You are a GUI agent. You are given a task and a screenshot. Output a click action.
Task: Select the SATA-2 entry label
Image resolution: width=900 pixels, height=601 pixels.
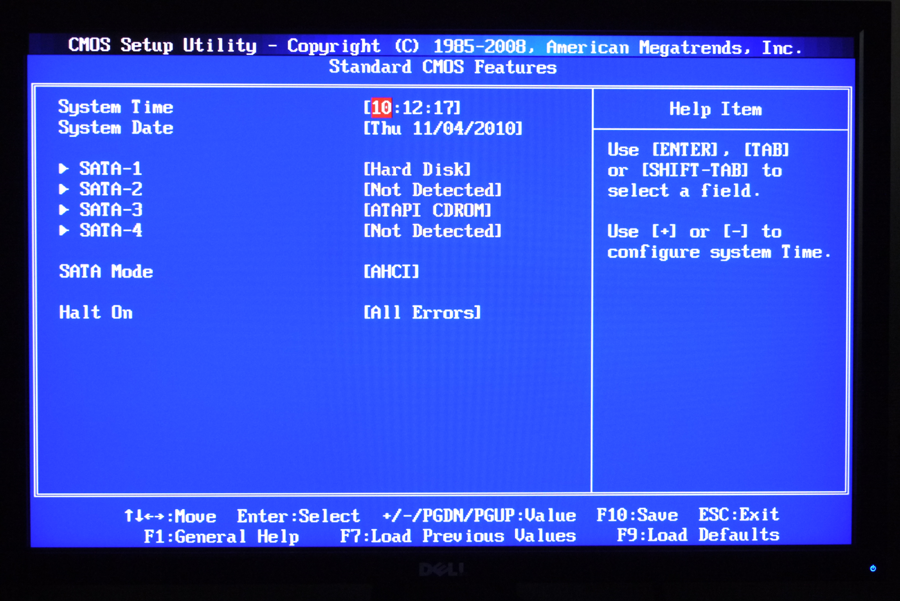pyautogui.click(x=111, y=189)
